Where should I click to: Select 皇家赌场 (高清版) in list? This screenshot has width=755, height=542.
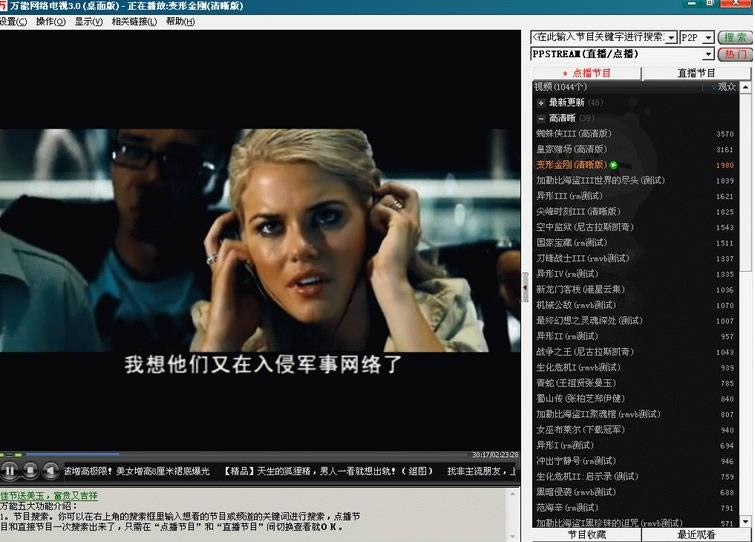tap(635, 149)
